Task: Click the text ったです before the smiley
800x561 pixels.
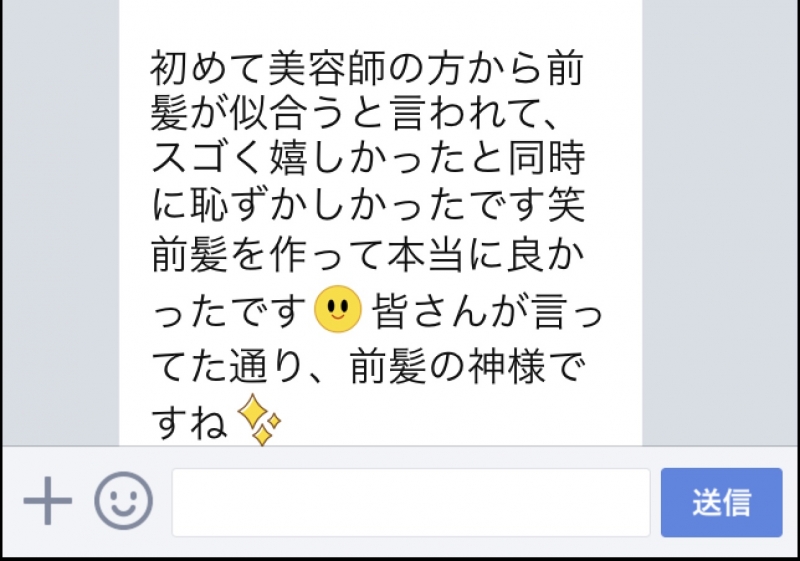Action: tap(229, 311)
